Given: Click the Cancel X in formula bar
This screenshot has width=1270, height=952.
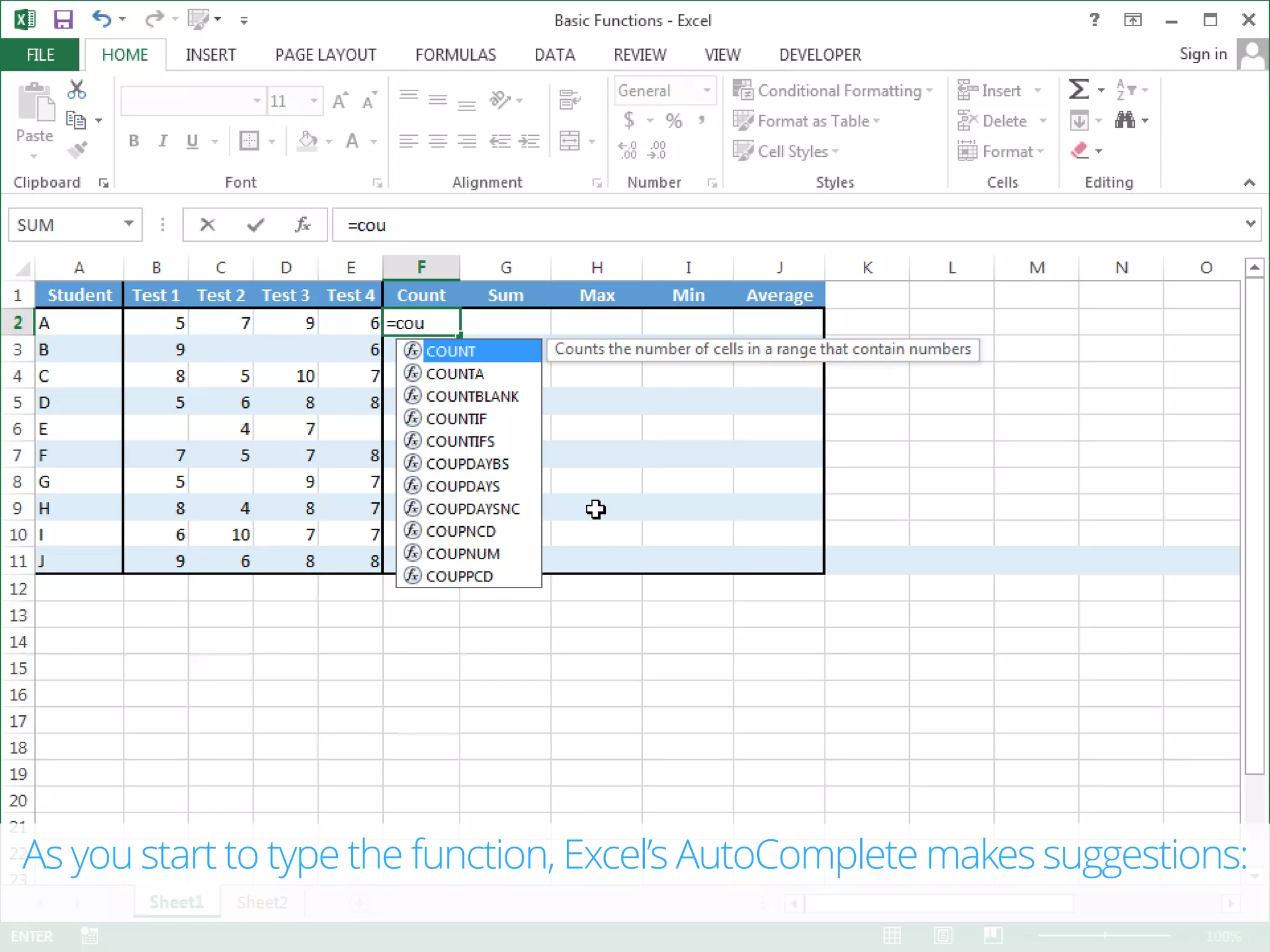Looking at the screenshot, I should tap(208, 224).
